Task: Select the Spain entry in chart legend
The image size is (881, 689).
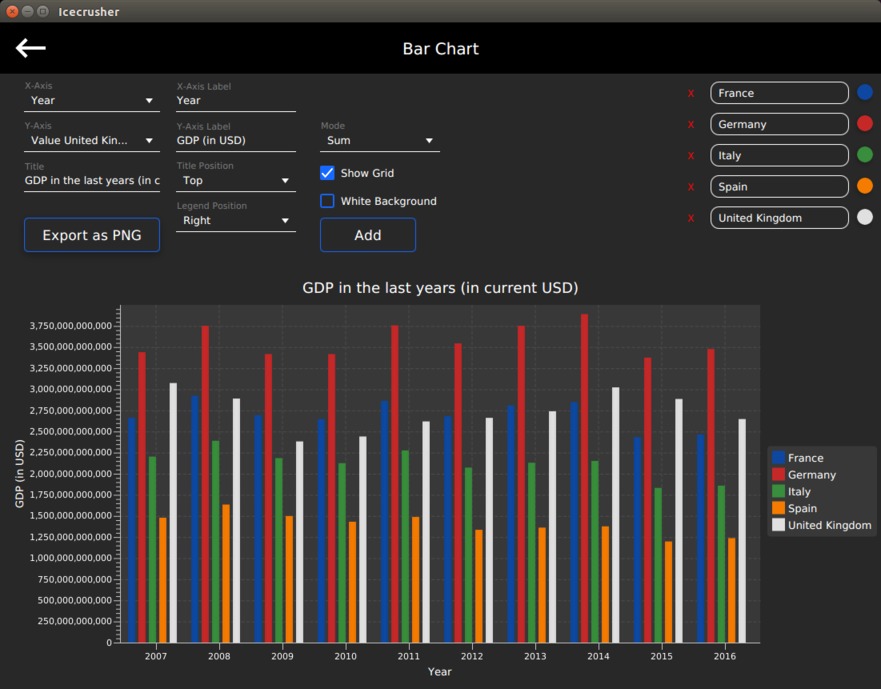Action: (794, 508)
